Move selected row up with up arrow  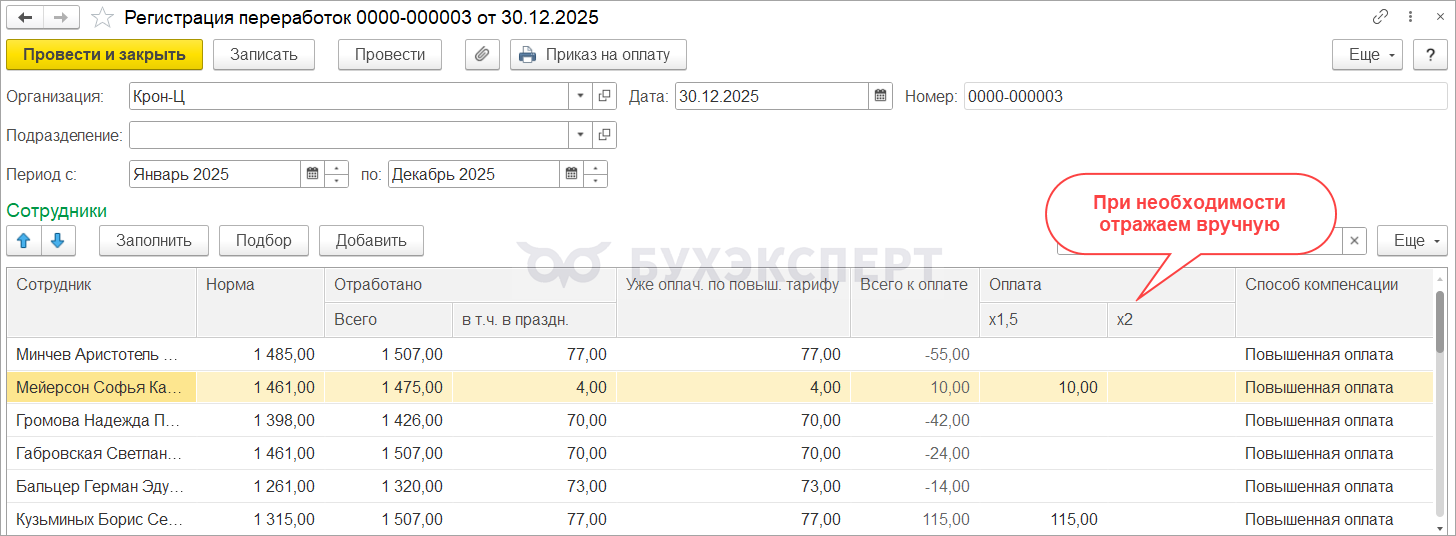(x=24, y=240)
